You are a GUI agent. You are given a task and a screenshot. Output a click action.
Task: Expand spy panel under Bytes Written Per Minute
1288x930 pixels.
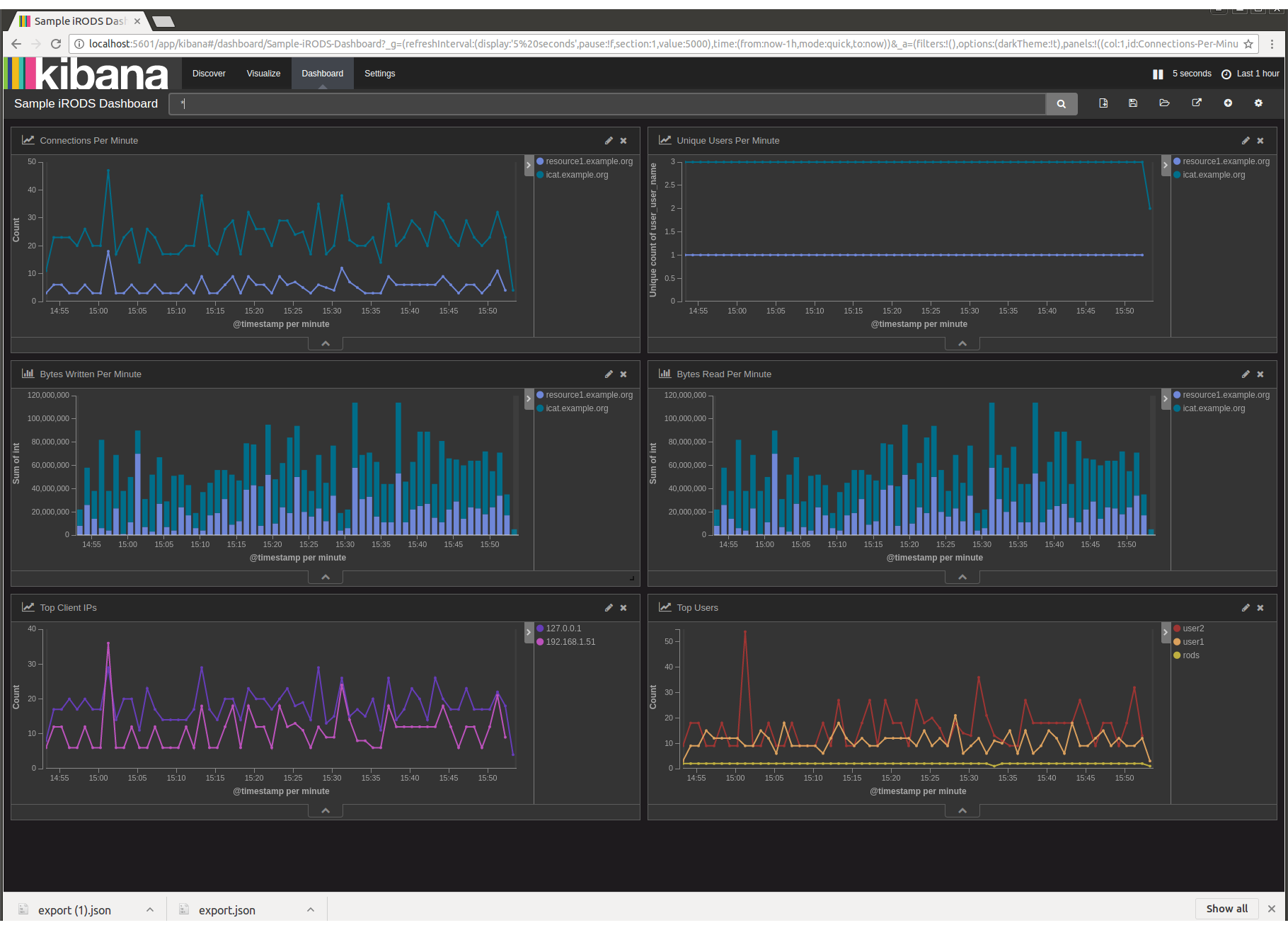tap(326, 578)
